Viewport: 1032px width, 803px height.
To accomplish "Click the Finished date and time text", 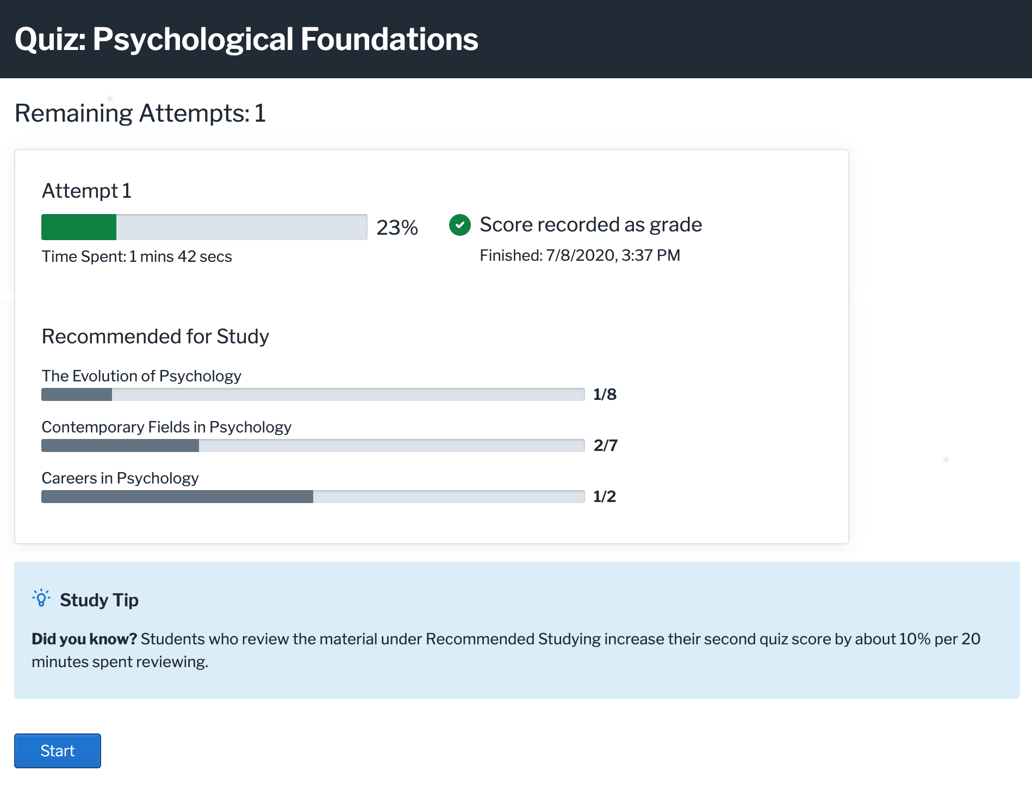I will click(579, 256).
